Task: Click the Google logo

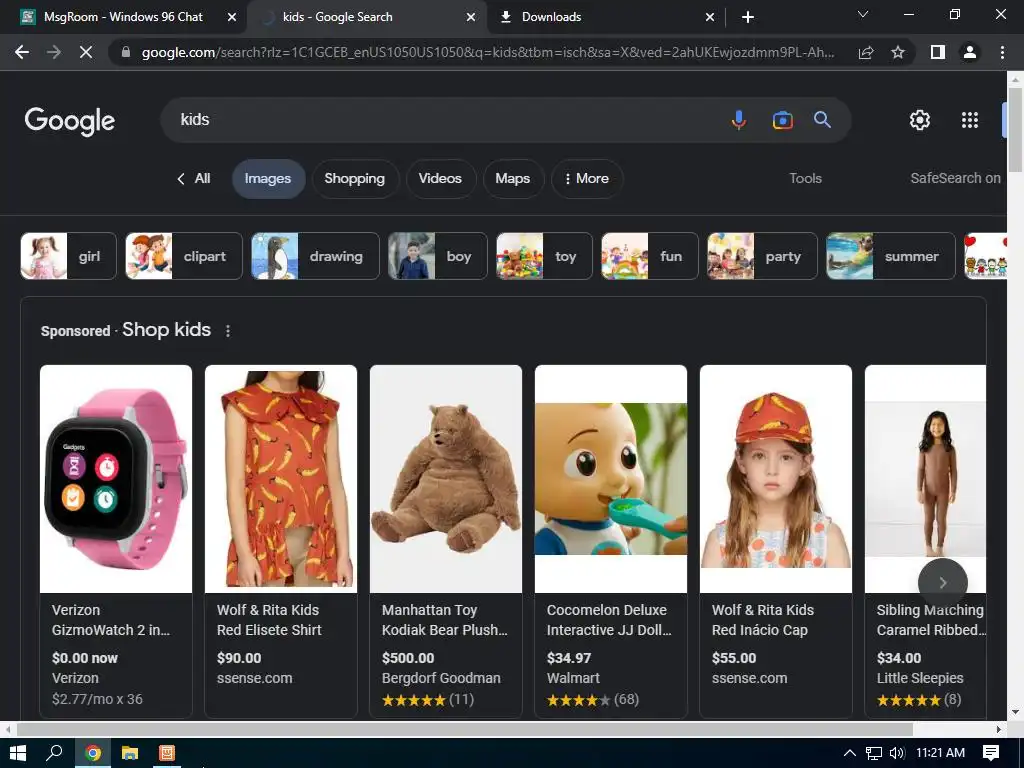Action: point(70,121)
